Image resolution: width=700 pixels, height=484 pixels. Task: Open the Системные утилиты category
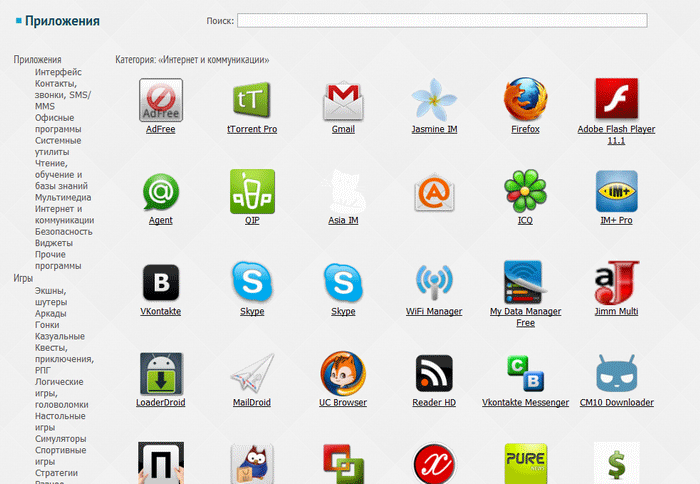[58, 146]
